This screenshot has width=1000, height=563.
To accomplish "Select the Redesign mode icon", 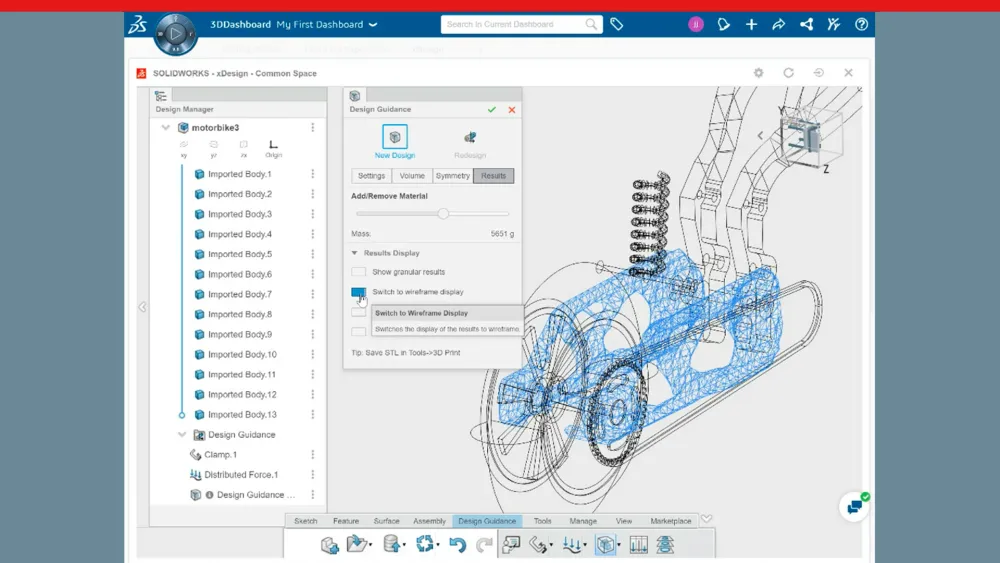I will point(470,137).
